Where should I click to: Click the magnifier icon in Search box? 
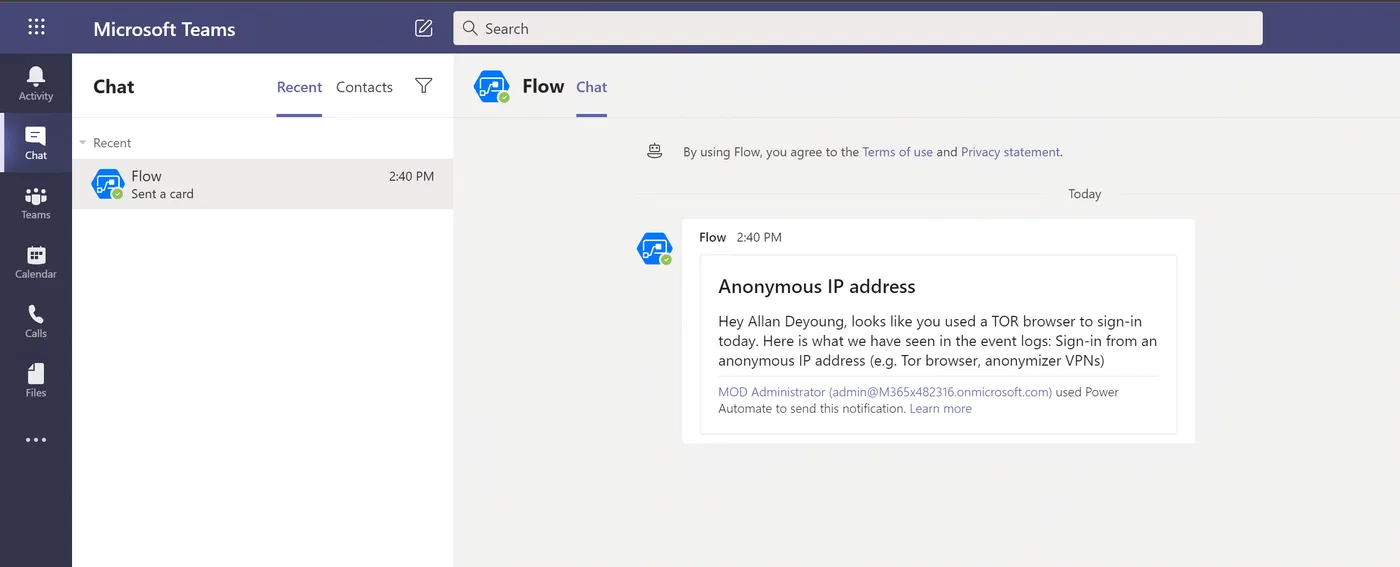(x=470, y=28)
